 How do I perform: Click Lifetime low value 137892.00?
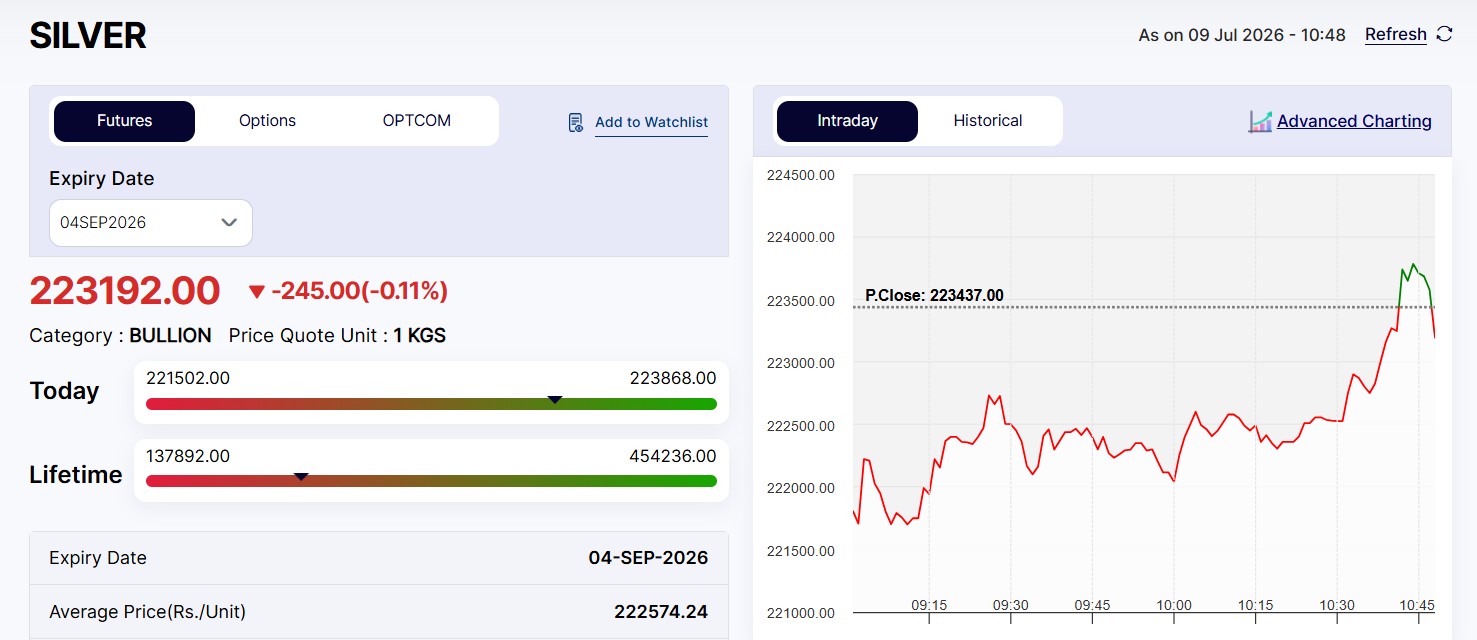pos(188,456)
